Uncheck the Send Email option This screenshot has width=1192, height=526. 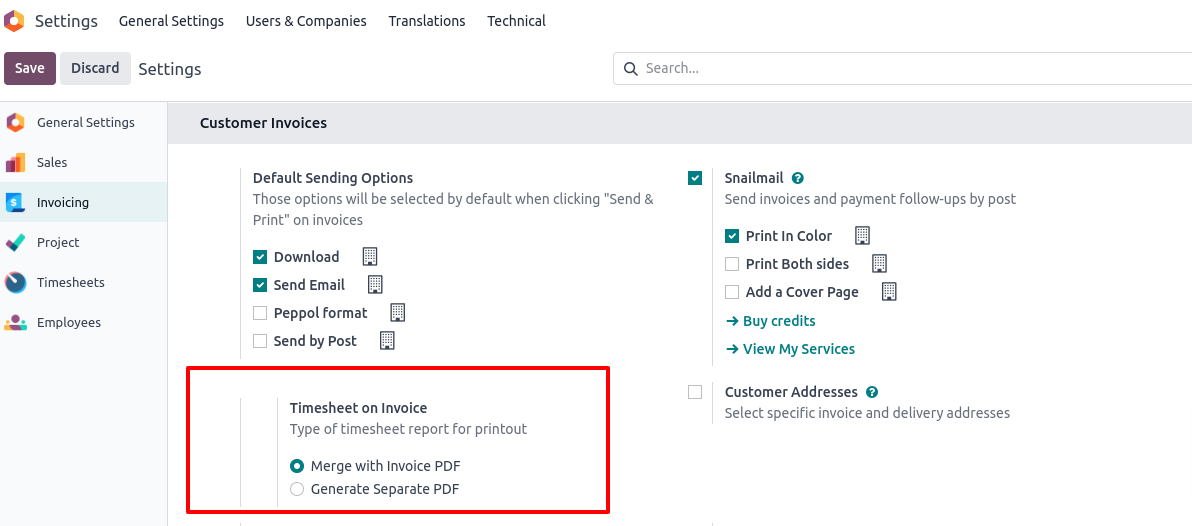coord(260,285)
